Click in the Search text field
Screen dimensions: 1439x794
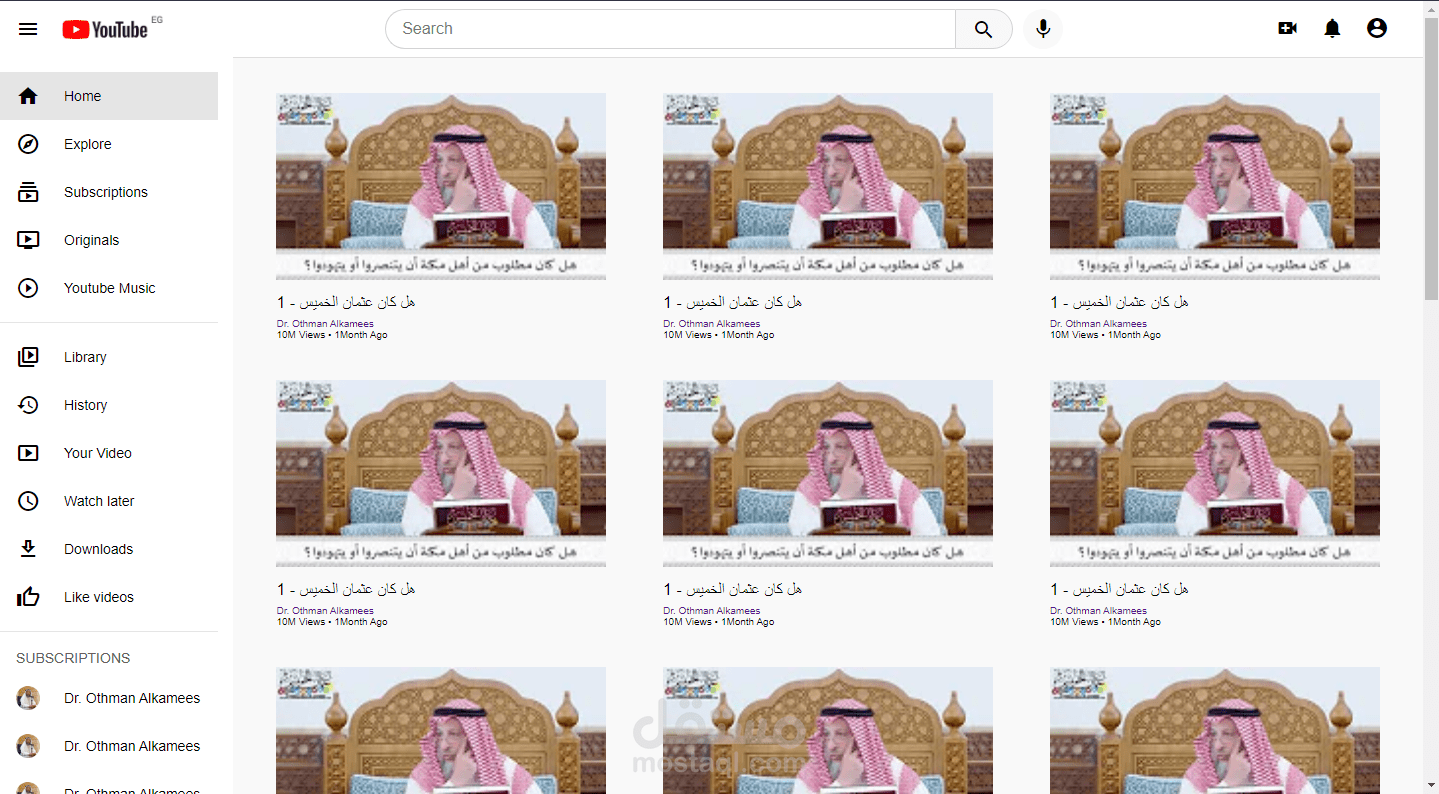tap(671, 29)
